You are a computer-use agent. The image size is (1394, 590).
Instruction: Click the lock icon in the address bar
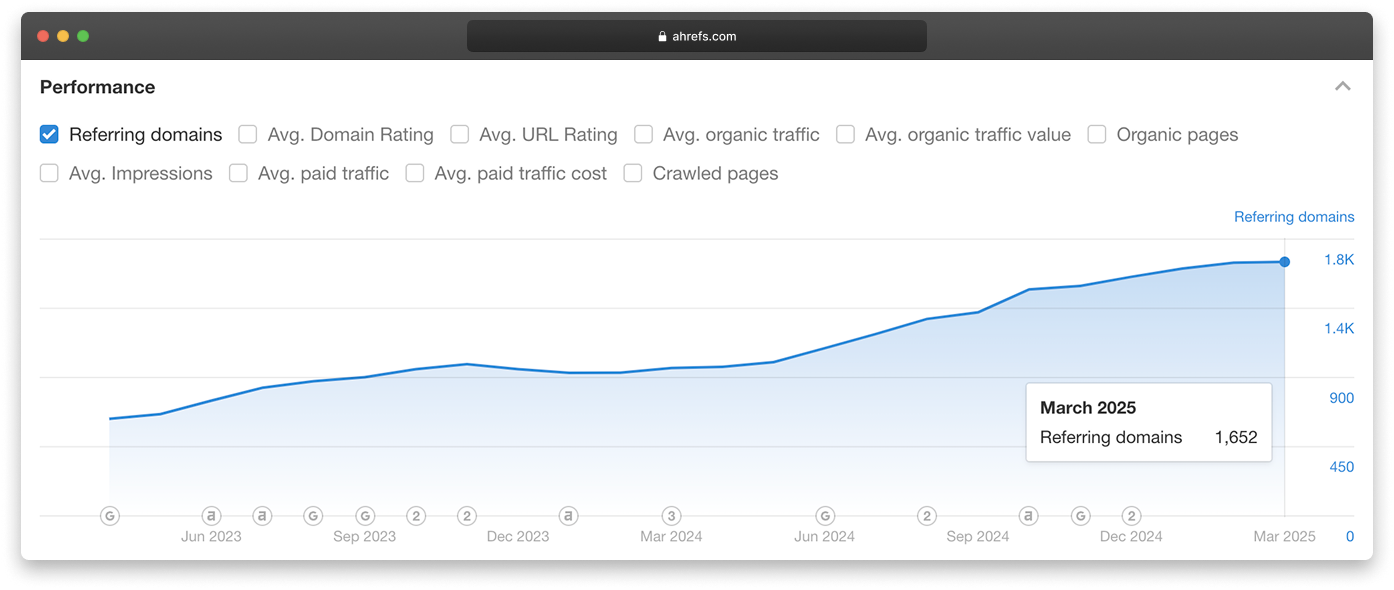click(x=662, y=37)
